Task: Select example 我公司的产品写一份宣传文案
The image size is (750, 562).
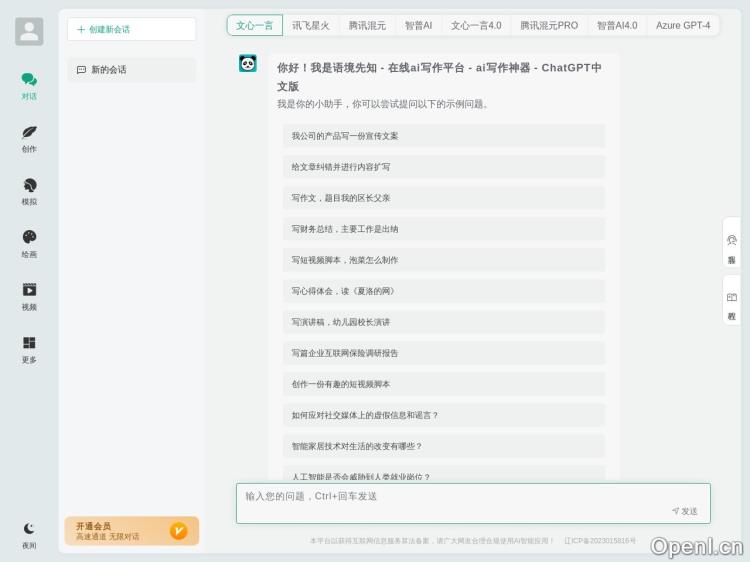Action: (x=444, y=136)
